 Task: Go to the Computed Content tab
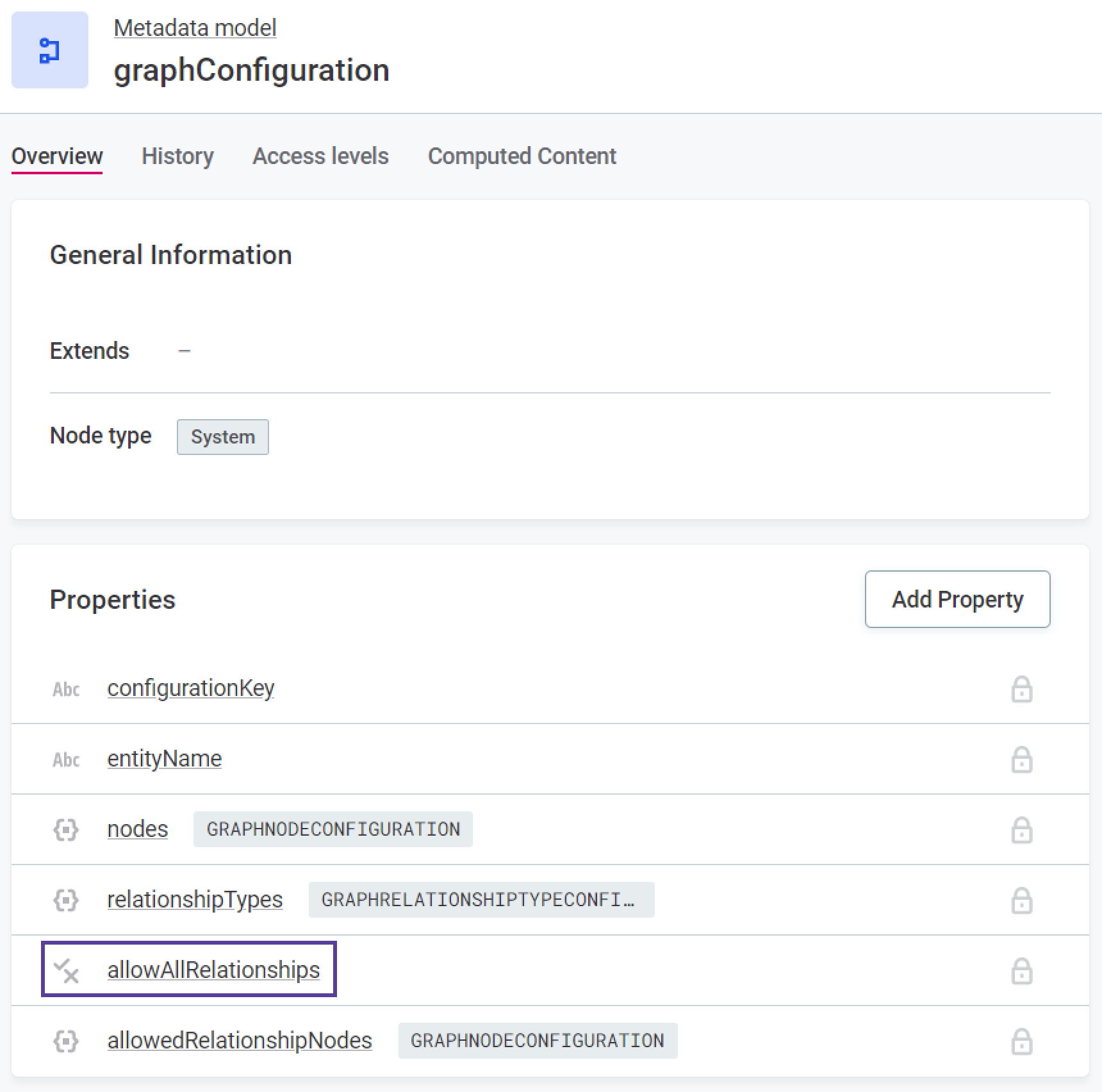click(522, 156)
